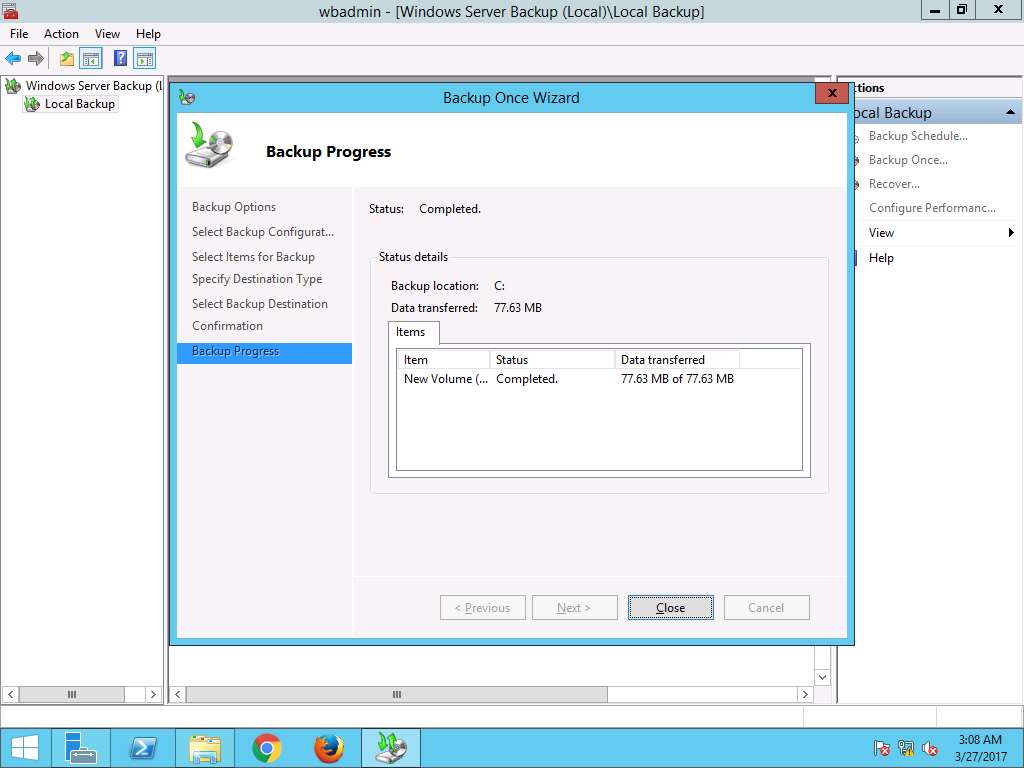Open the Windows Start button

(x=25, y=748)
